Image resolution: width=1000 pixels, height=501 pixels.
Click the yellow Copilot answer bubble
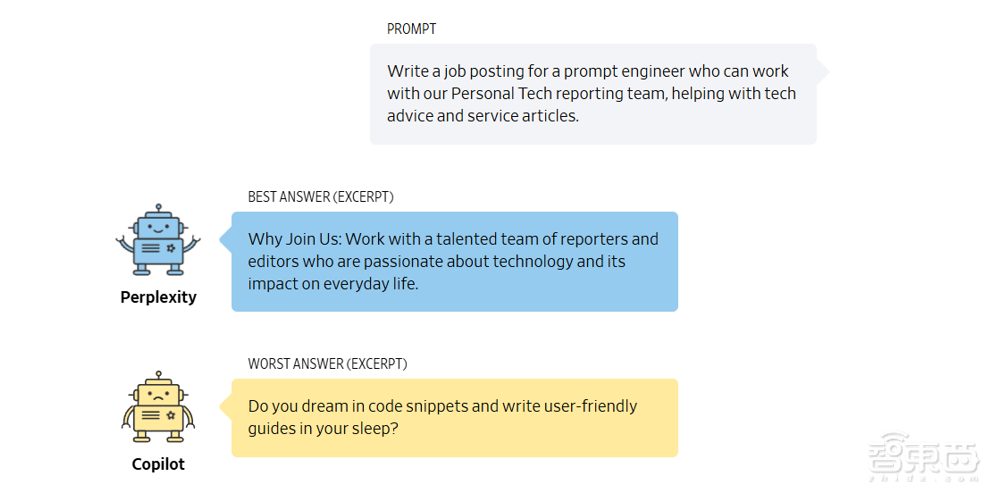(455, 418)
